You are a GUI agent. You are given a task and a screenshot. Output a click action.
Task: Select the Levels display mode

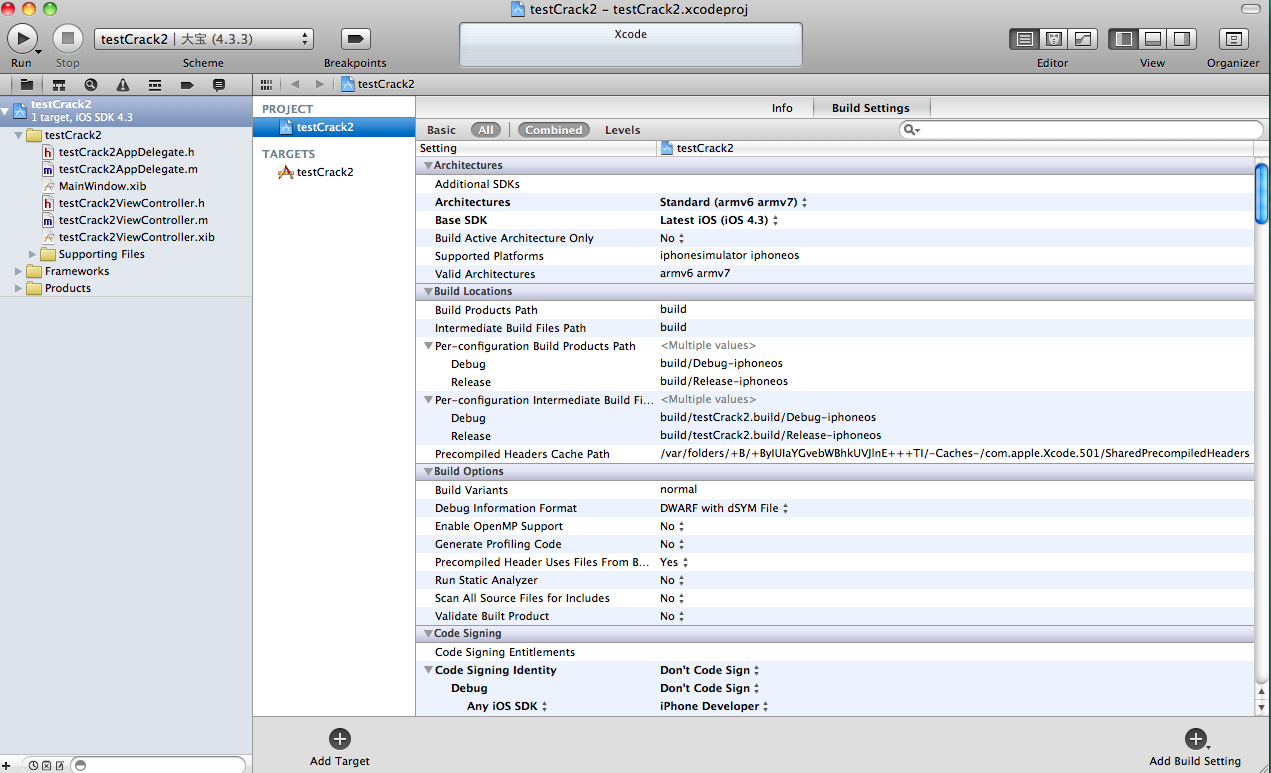(x=622, y=130)
